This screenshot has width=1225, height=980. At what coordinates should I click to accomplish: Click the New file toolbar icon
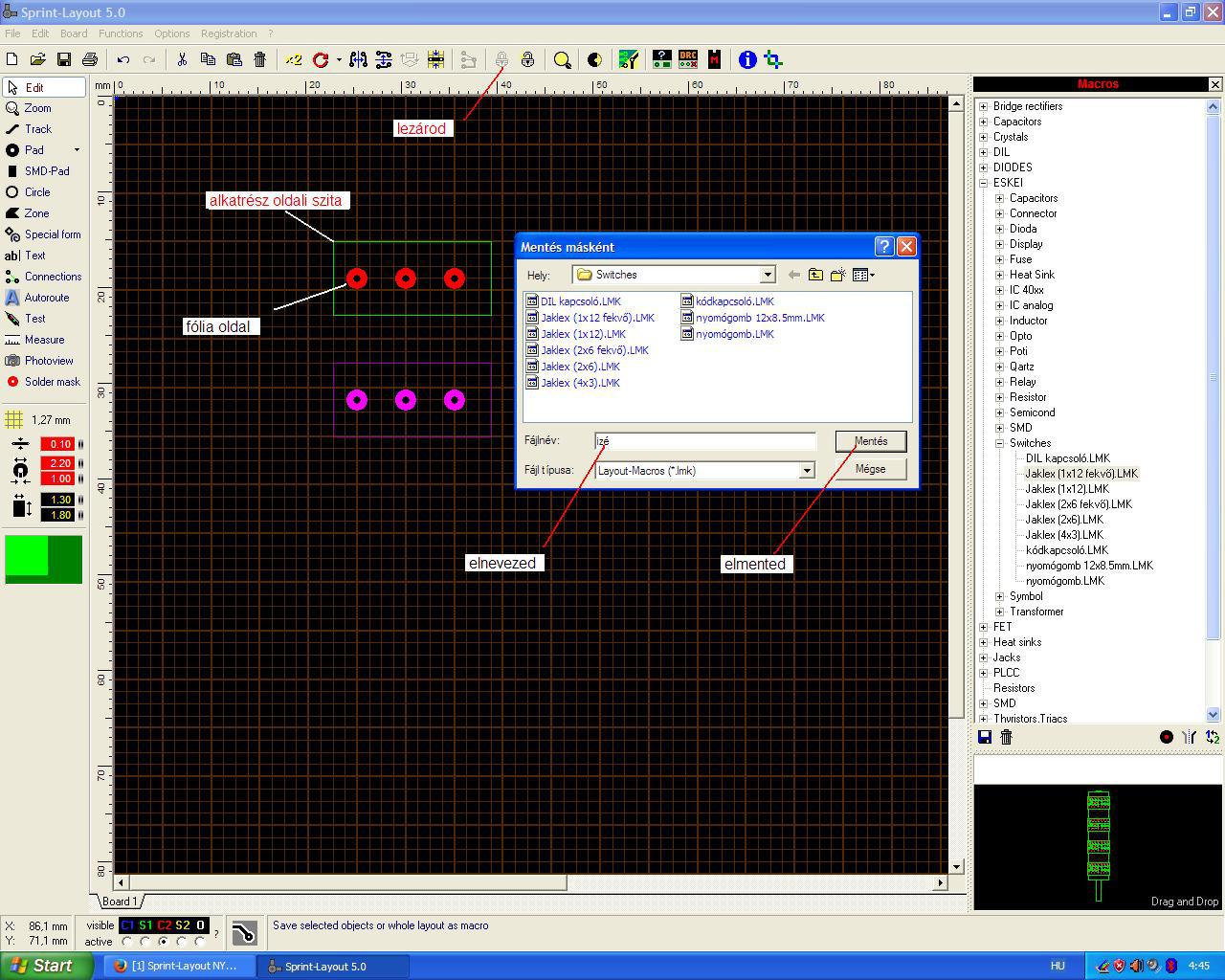[12, 59]
